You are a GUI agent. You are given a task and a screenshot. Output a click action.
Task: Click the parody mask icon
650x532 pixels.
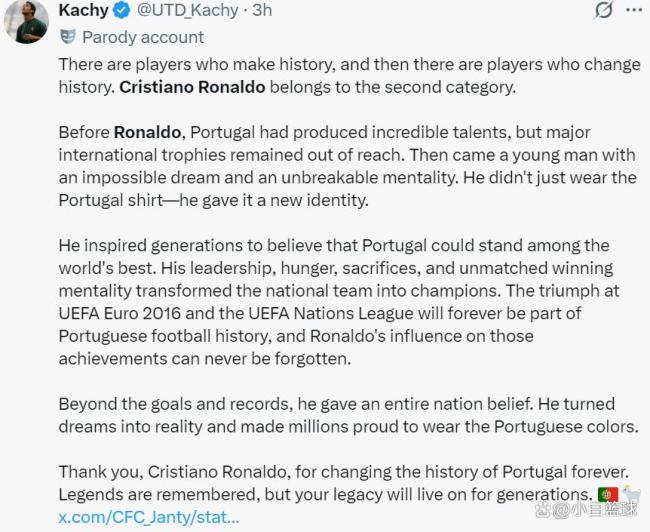pyautogui.click(x=68, y=37)
